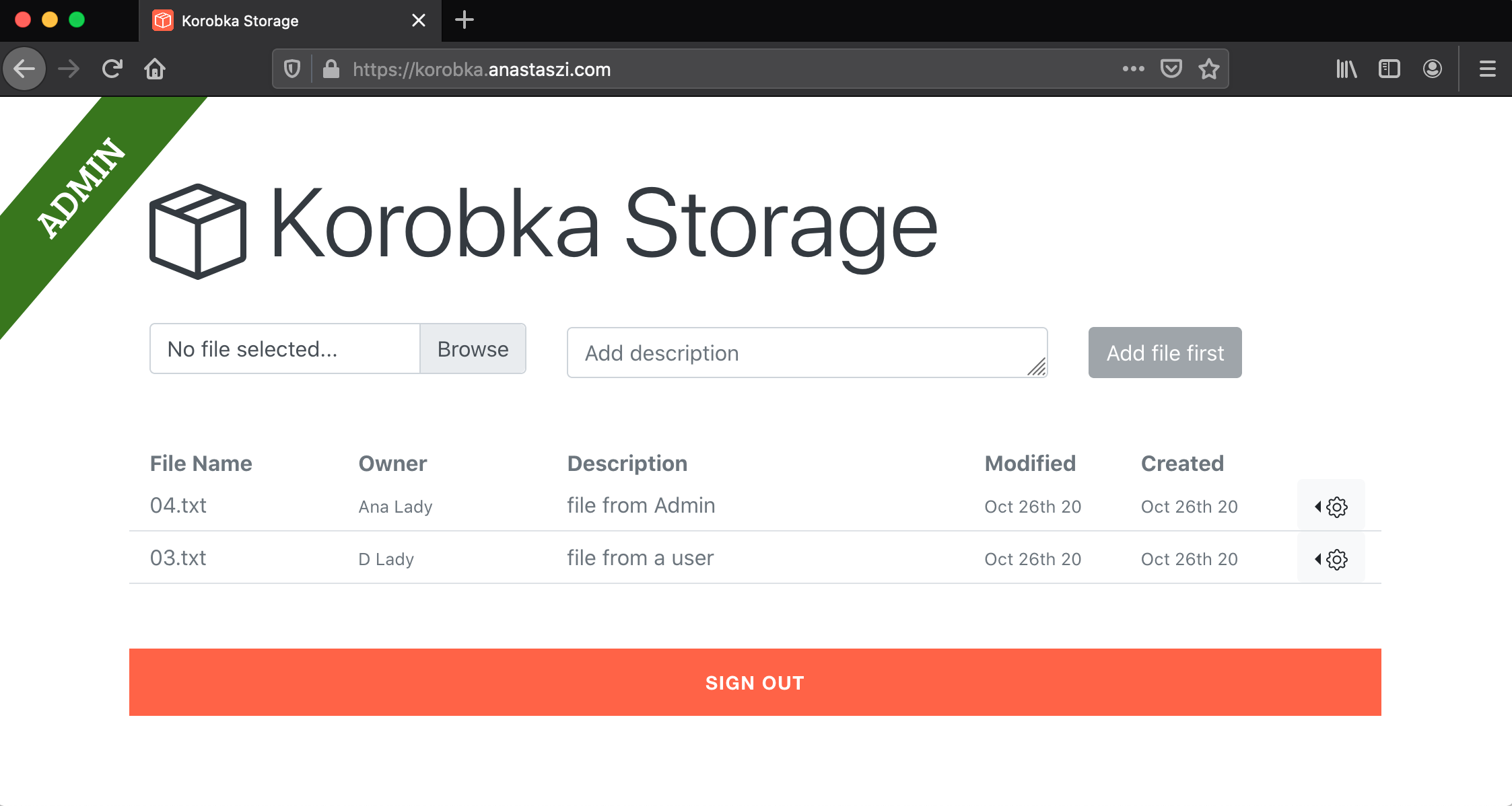Click the Modified column header
This screenshot has height=806, width=1512.
pyautogui.click(x=1030, y=463)
